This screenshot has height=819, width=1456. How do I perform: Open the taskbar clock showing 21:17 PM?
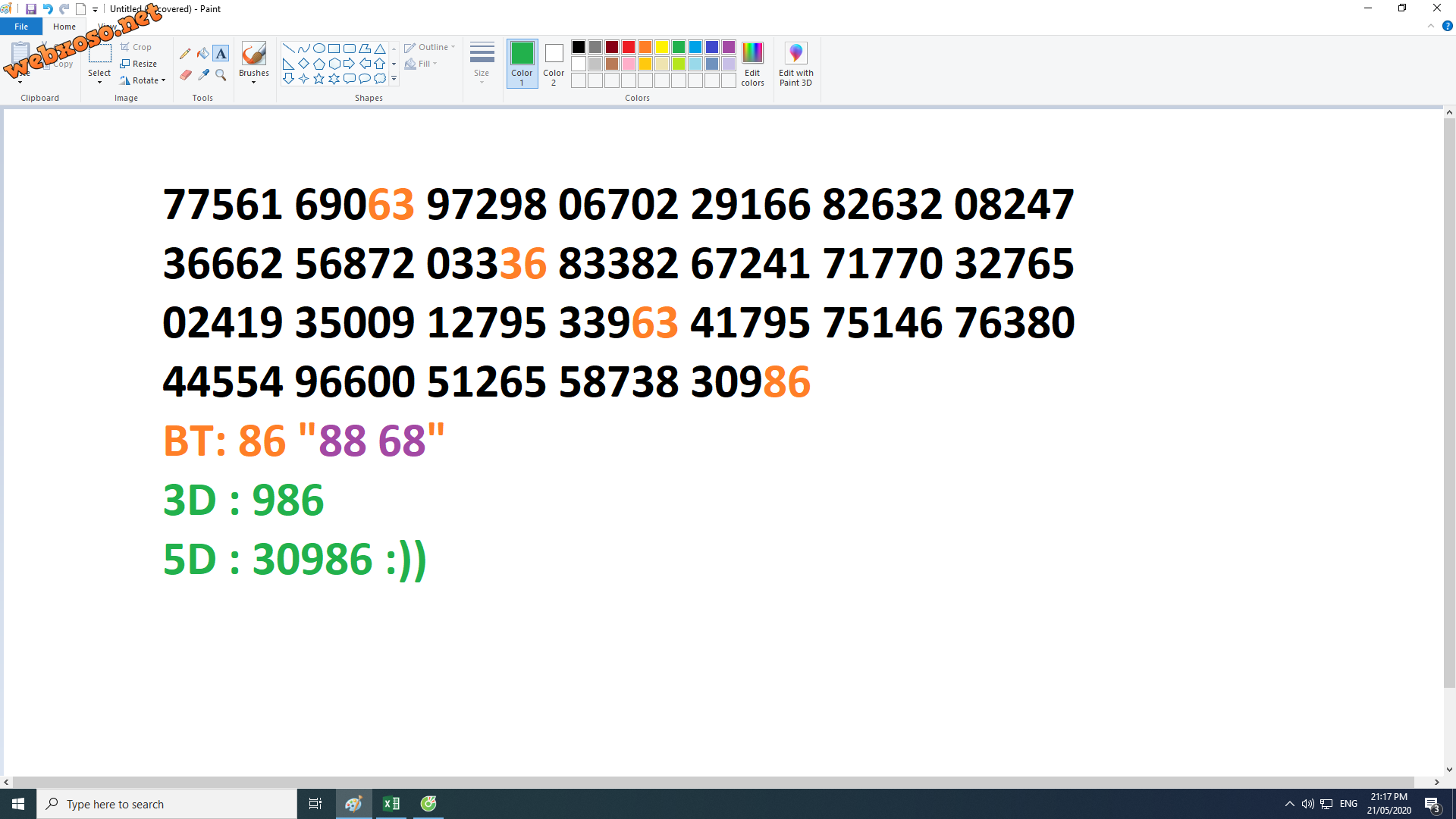(1389, 804)
